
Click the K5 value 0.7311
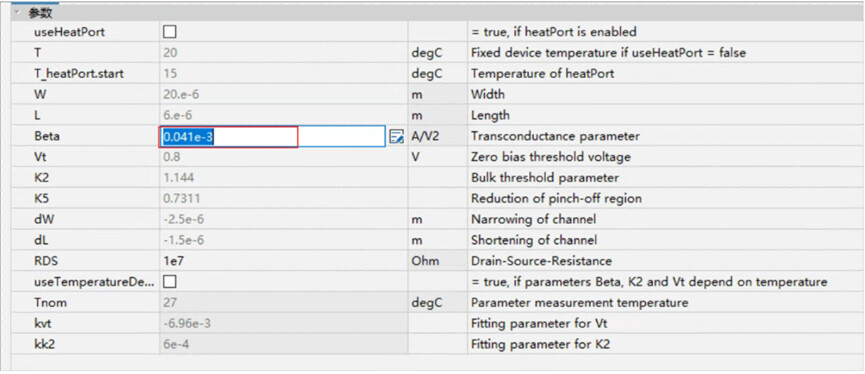(181, 199)
